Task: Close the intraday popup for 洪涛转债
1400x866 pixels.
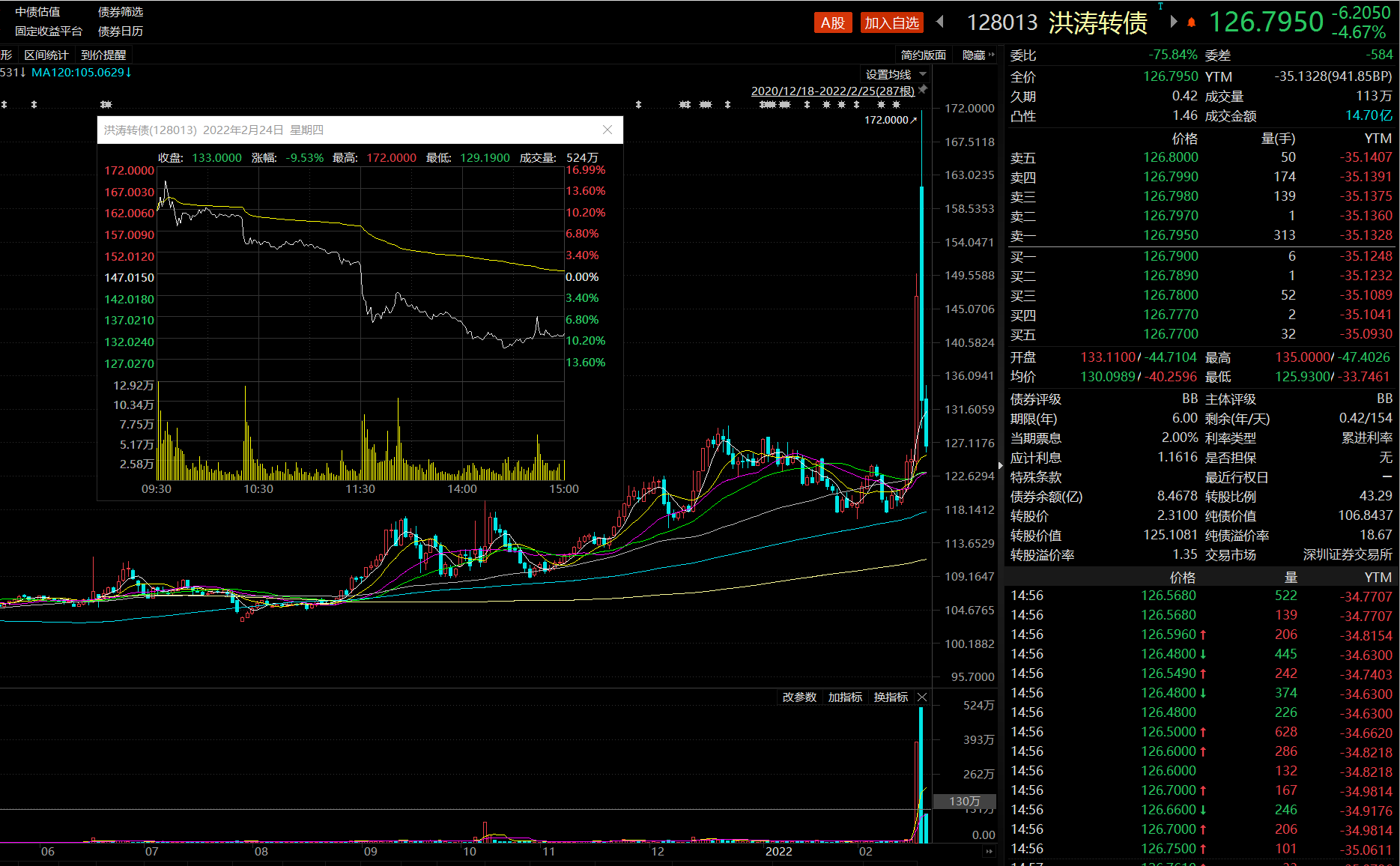Action: point(607,130)
